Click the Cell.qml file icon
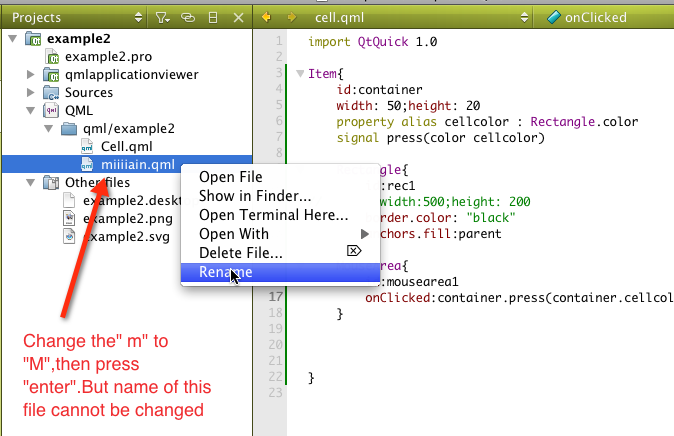Viewport: 674px width, 436px height. pos(87,147)
